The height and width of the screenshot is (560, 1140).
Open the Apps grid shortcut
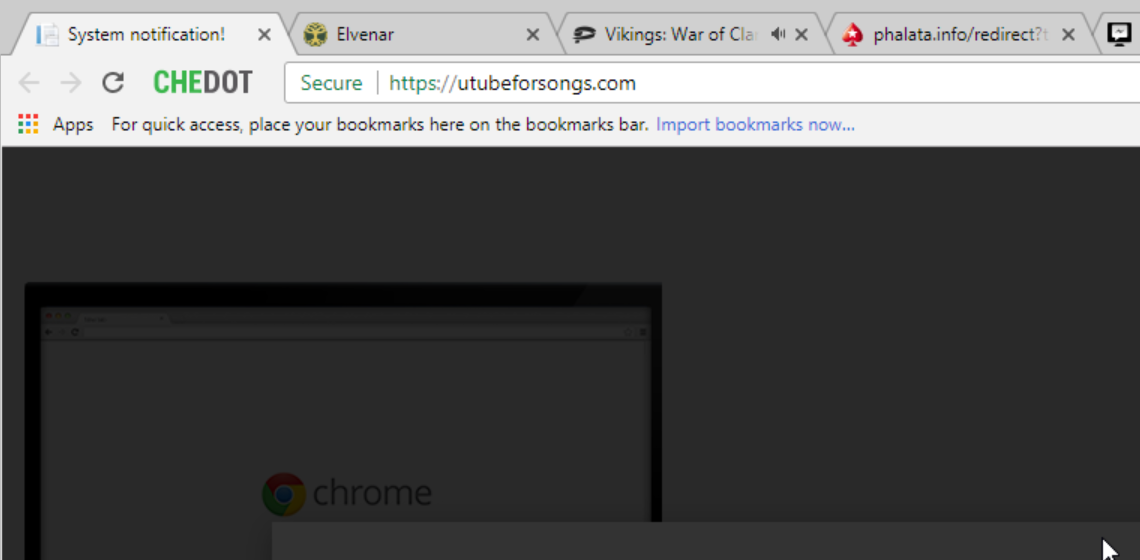coord(28,124)
